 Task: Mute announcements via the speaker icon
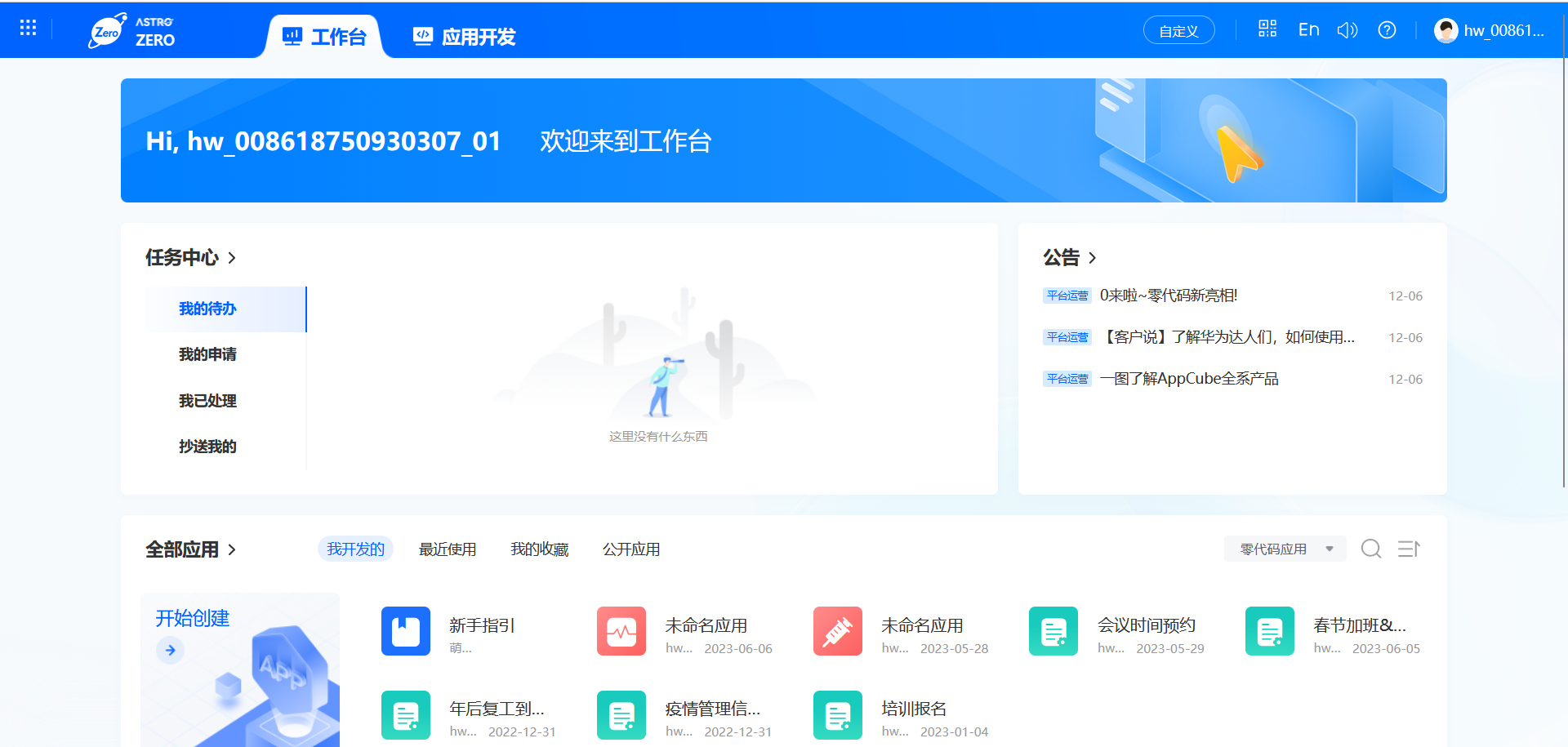click(x=1347, y=29)
